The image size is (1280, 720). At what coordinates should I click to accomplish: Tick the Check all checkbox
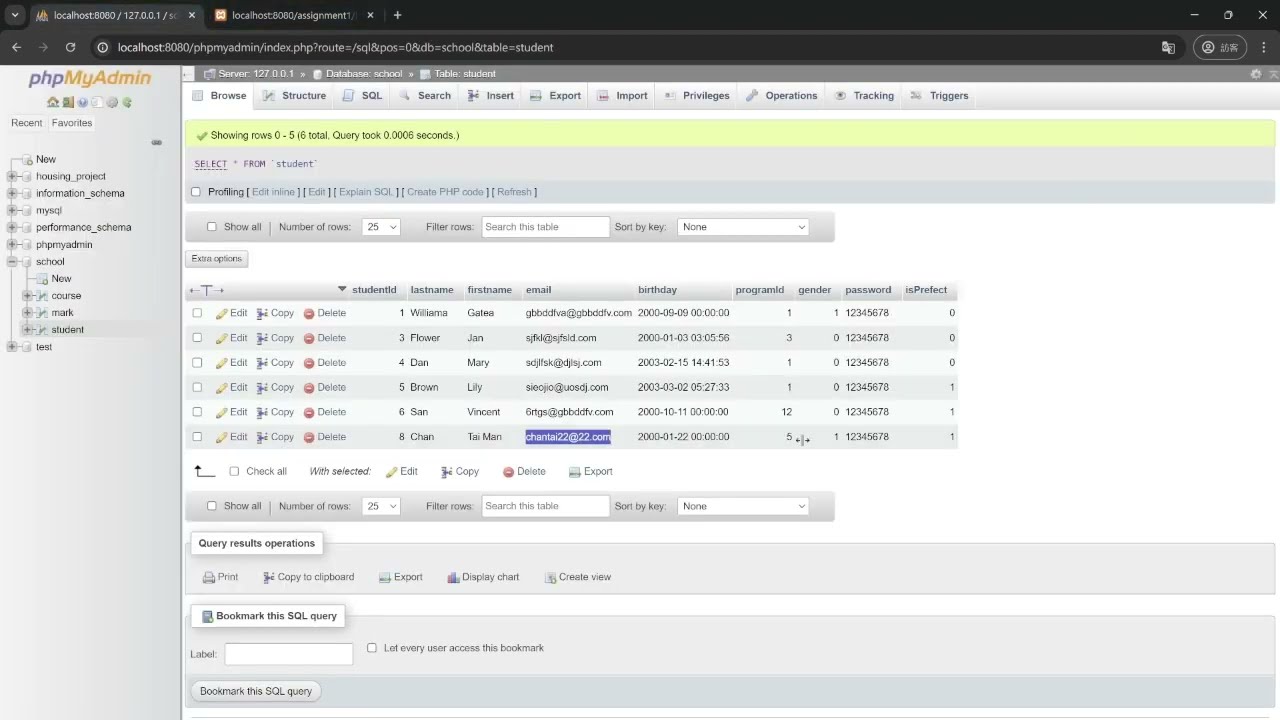coord(234,472)
